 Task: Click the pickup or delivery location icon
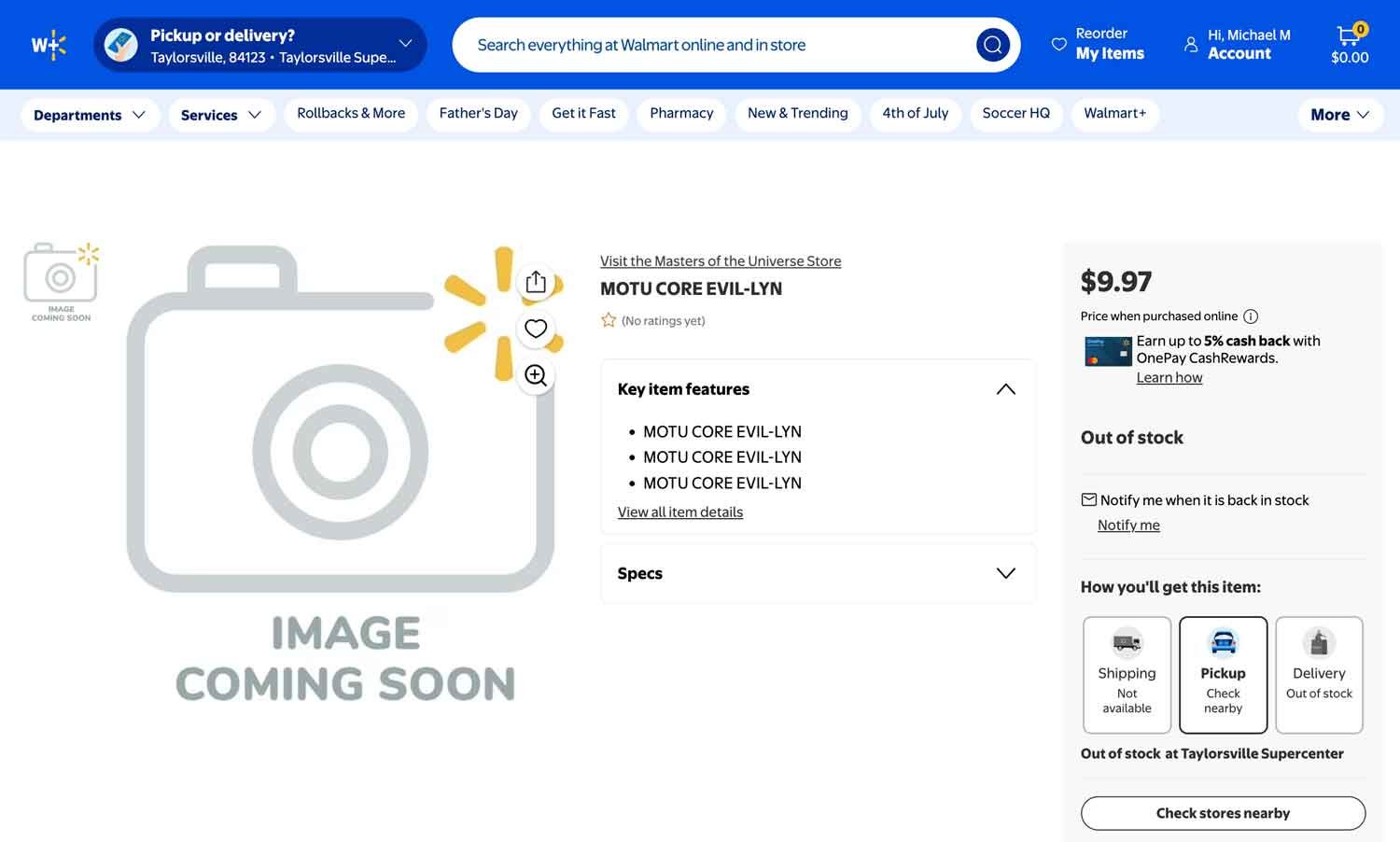[121, 45]
